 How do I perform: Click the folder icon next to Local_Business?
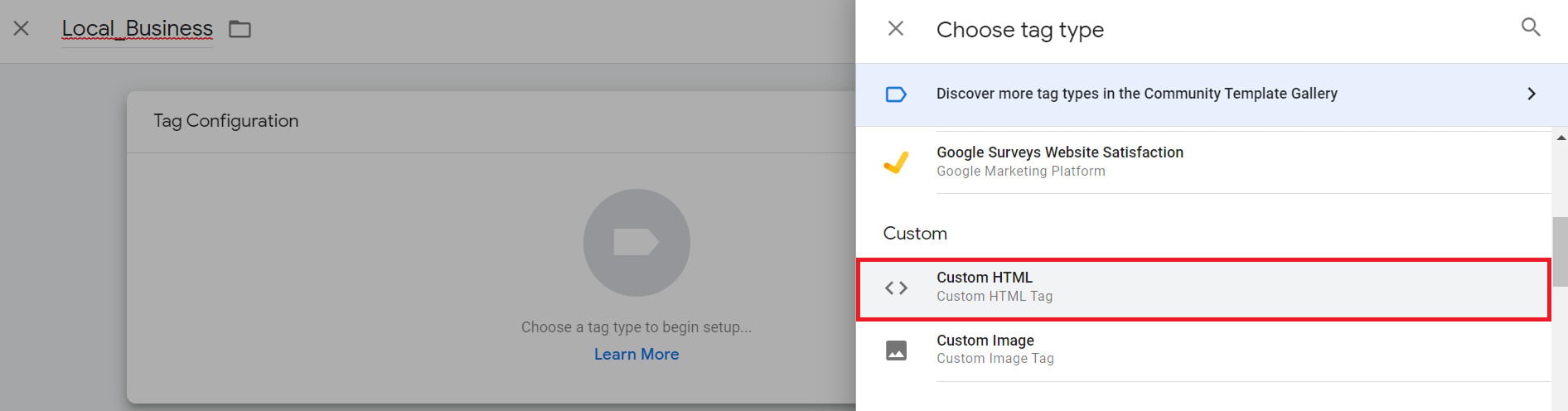(240, 29)
